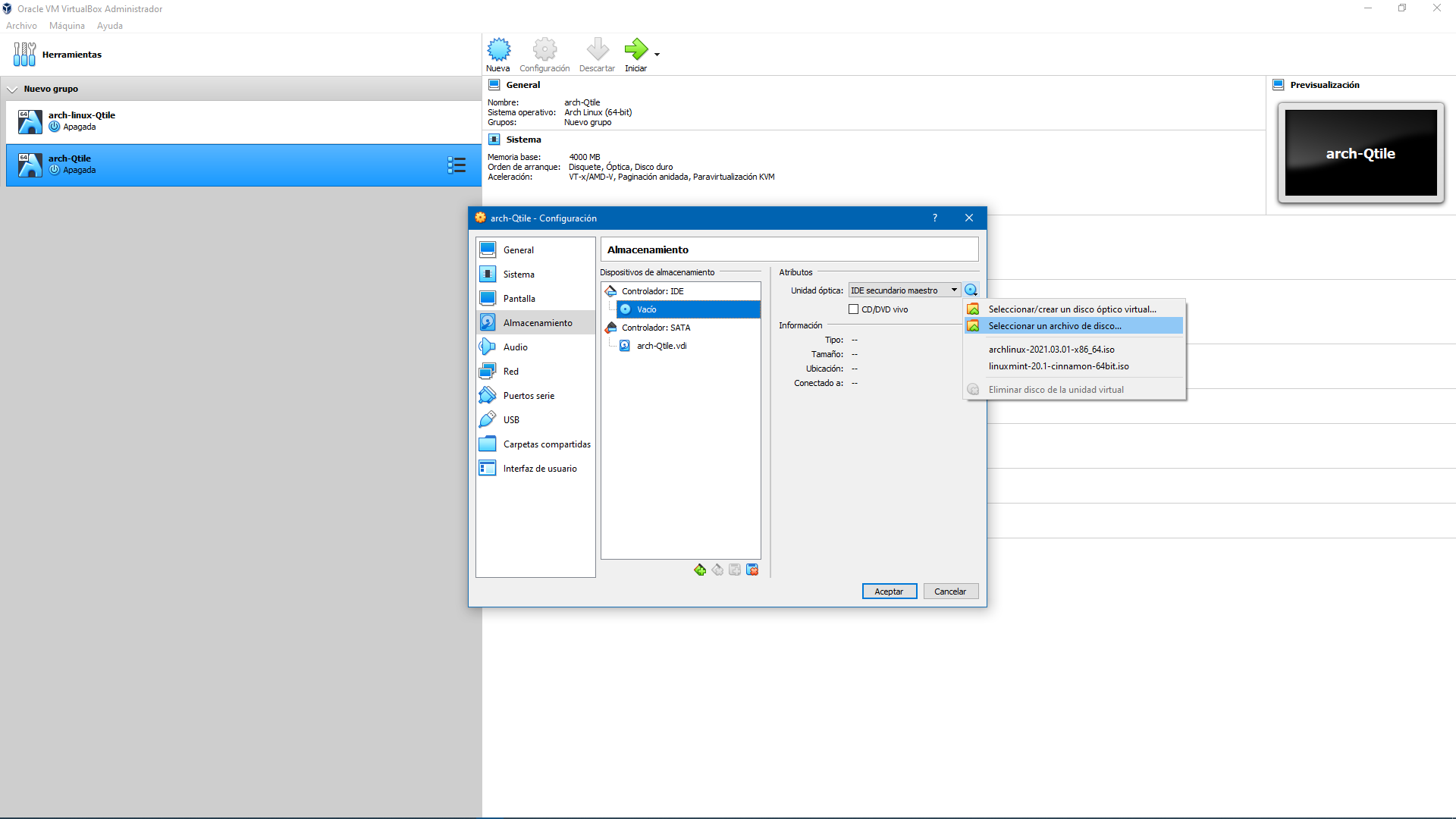Select the Audio settings category
Image resolution: width=1456 pixels, height=819 pixels.
pyautogui.click(x=516, y=347)
